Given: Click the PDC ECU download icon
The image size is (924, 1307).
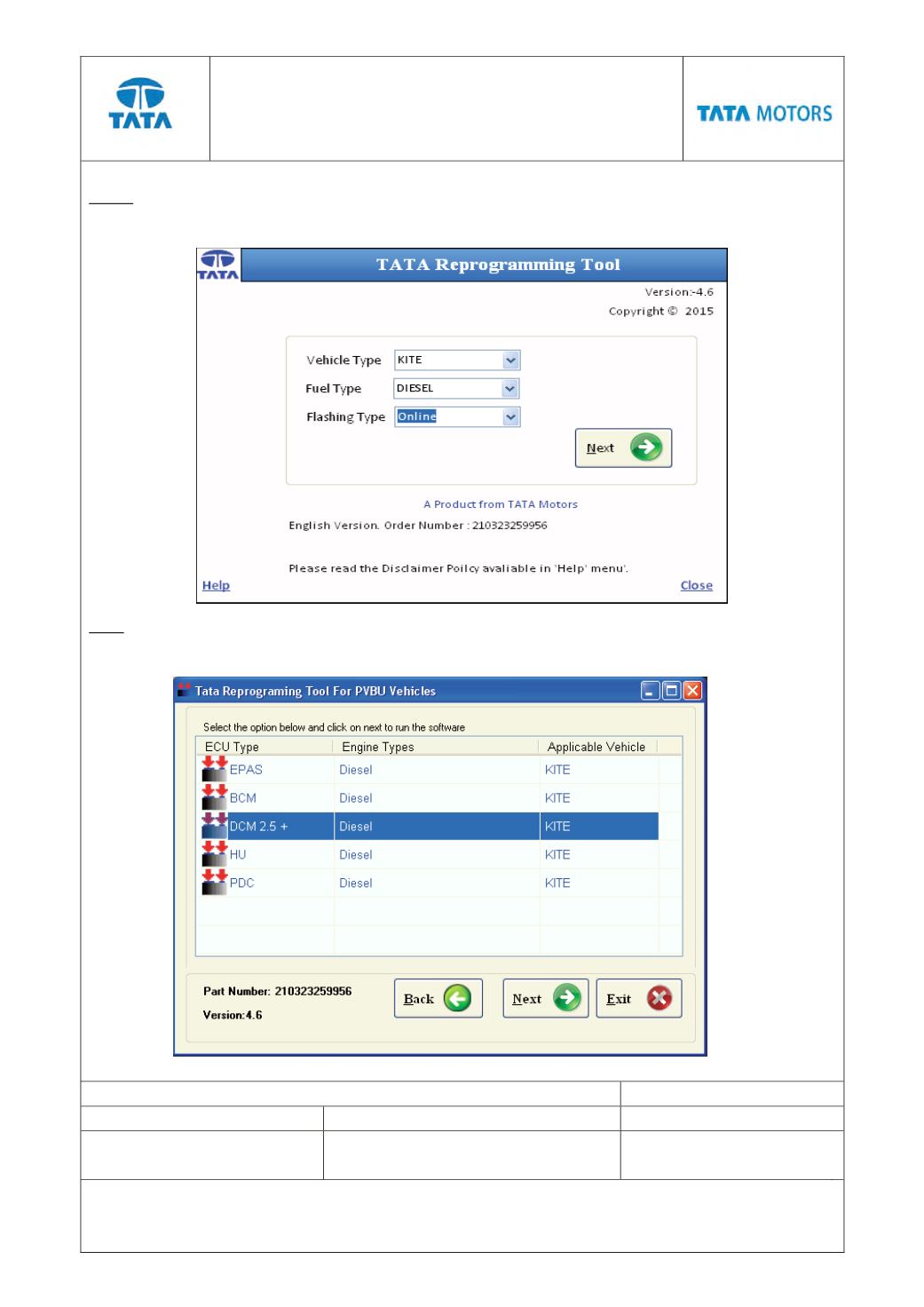Looking at the screenshot, I should 215,883.
